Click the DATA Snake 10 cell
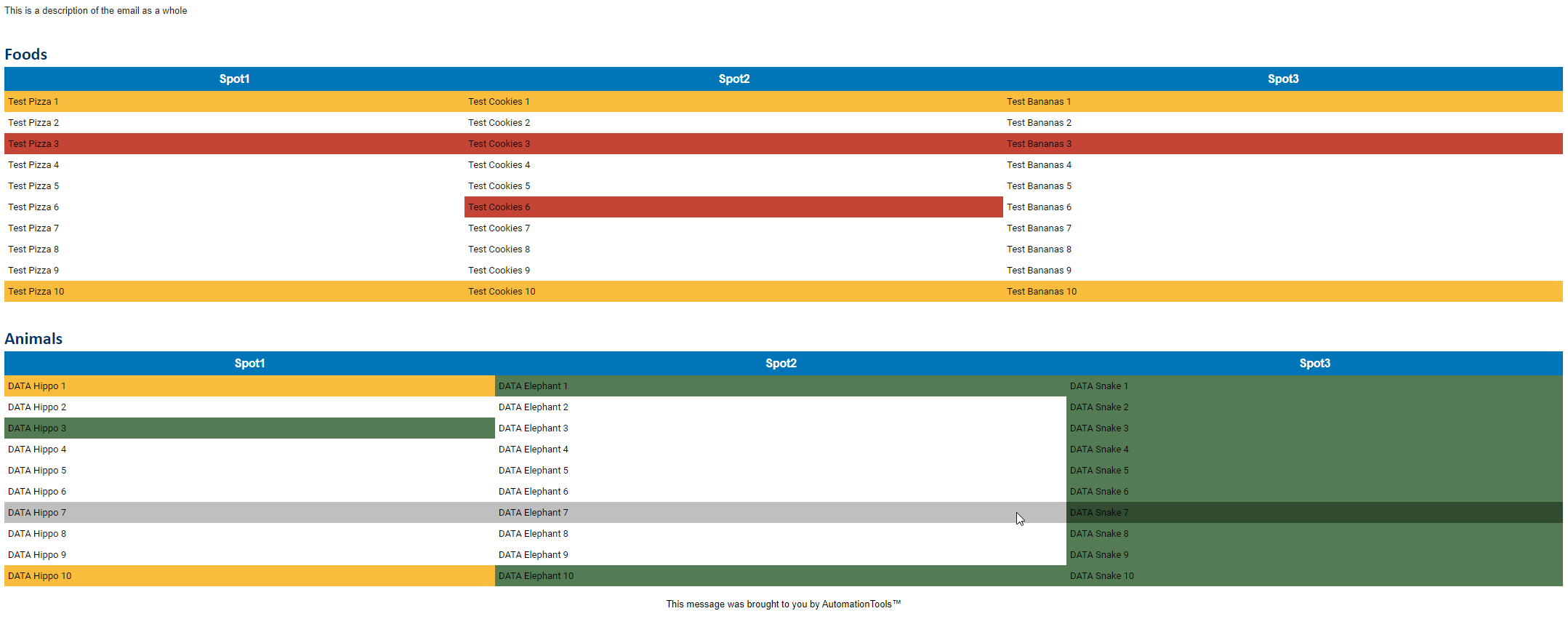Image resolution: width=1568 pixels, height=619 pixels. coord(1314,576)
